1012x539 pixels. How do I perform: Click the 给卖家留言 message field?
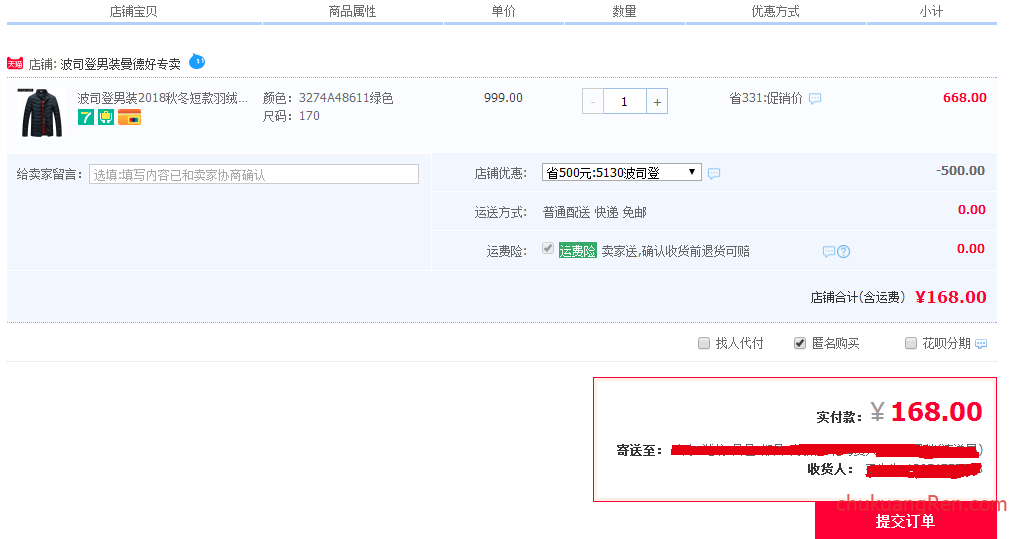coord(254,174)
